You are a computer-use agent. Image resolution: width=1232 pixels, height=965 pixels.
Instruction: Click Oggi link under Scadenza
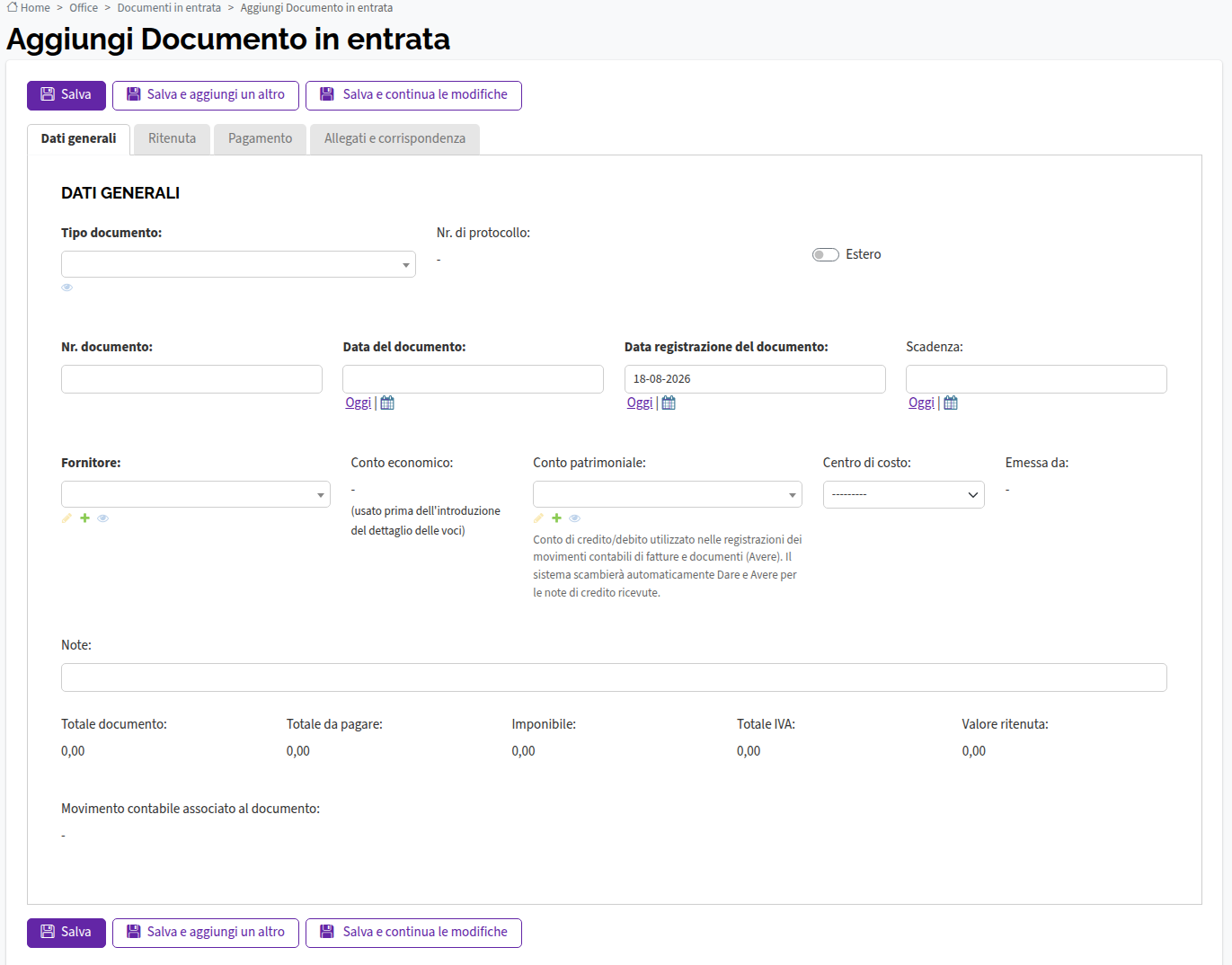pos(921,403)
